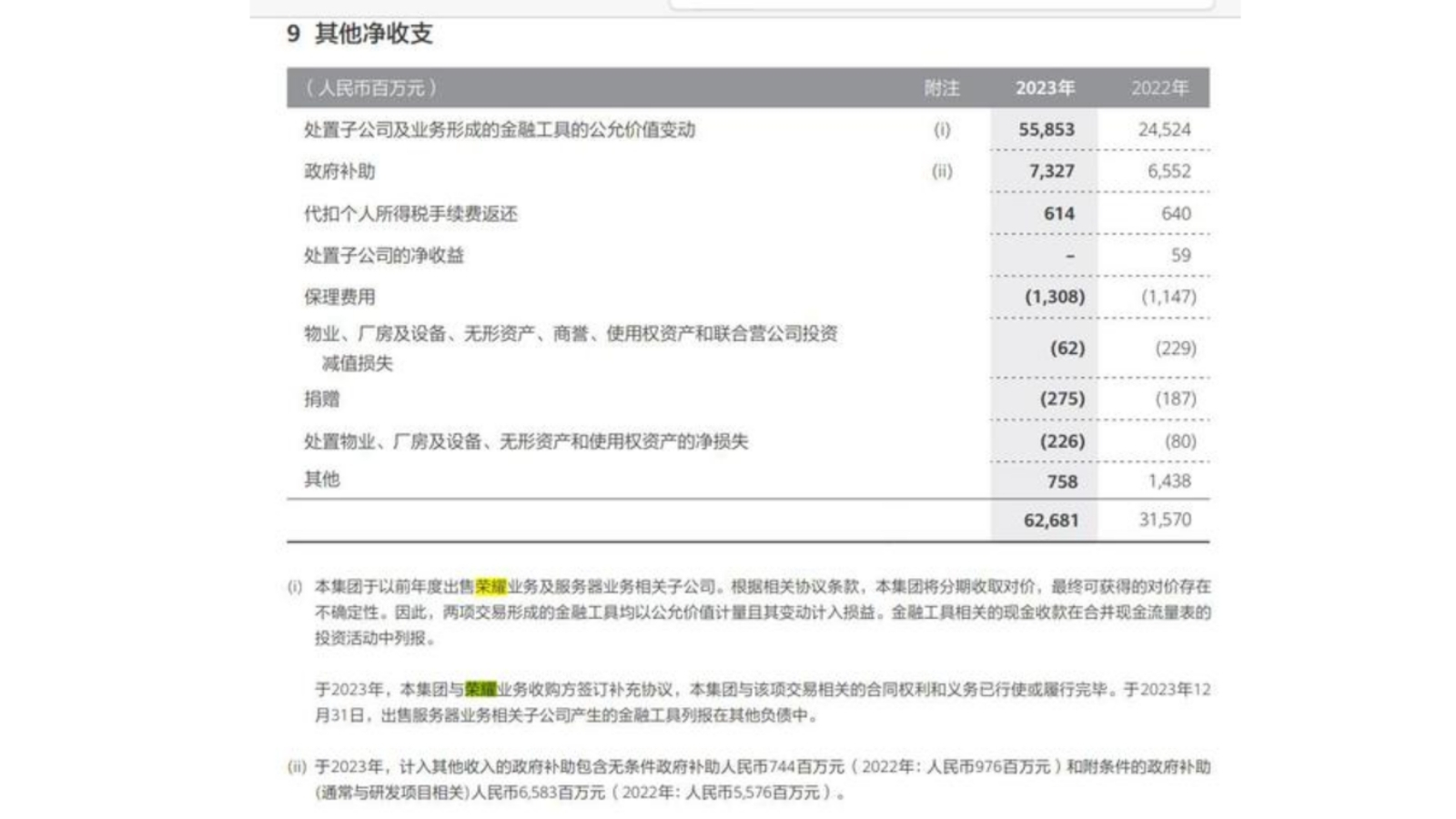The width and height of the screenshot is (1456, 819).
Task: Click the 代扣个人所得税手续费返还 row label
Action: click(410, 214)
